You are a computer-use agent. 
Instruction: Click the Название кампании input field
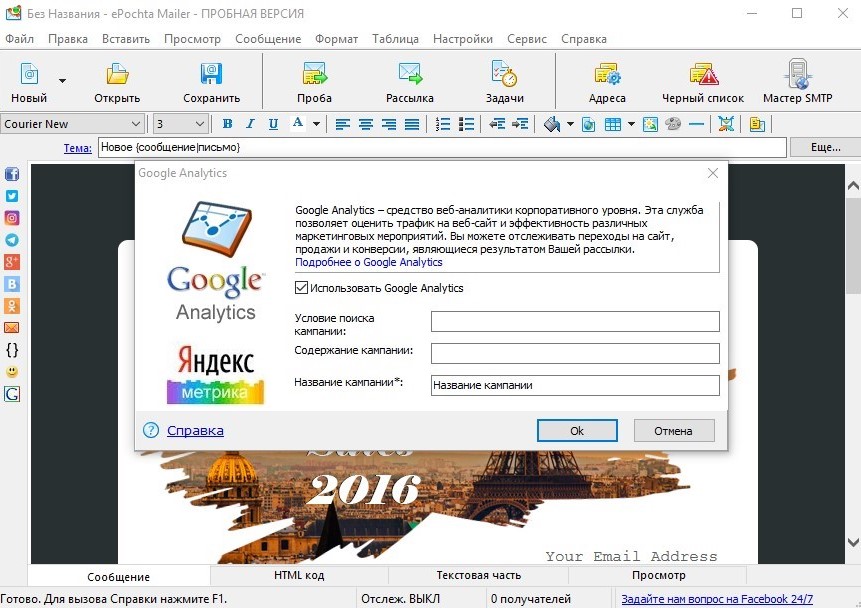(575, 385)
